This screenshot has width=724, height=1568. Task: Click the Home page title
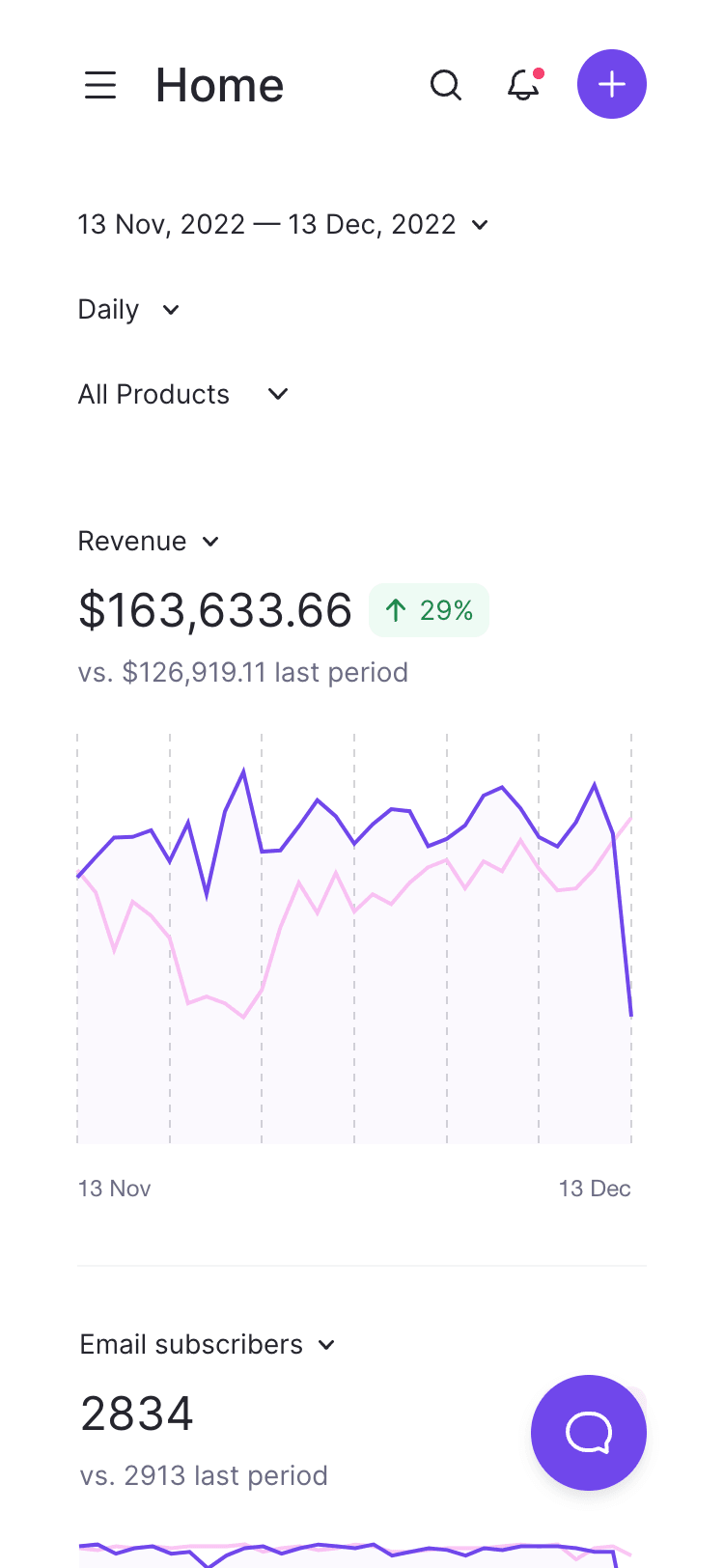[220, 85]
